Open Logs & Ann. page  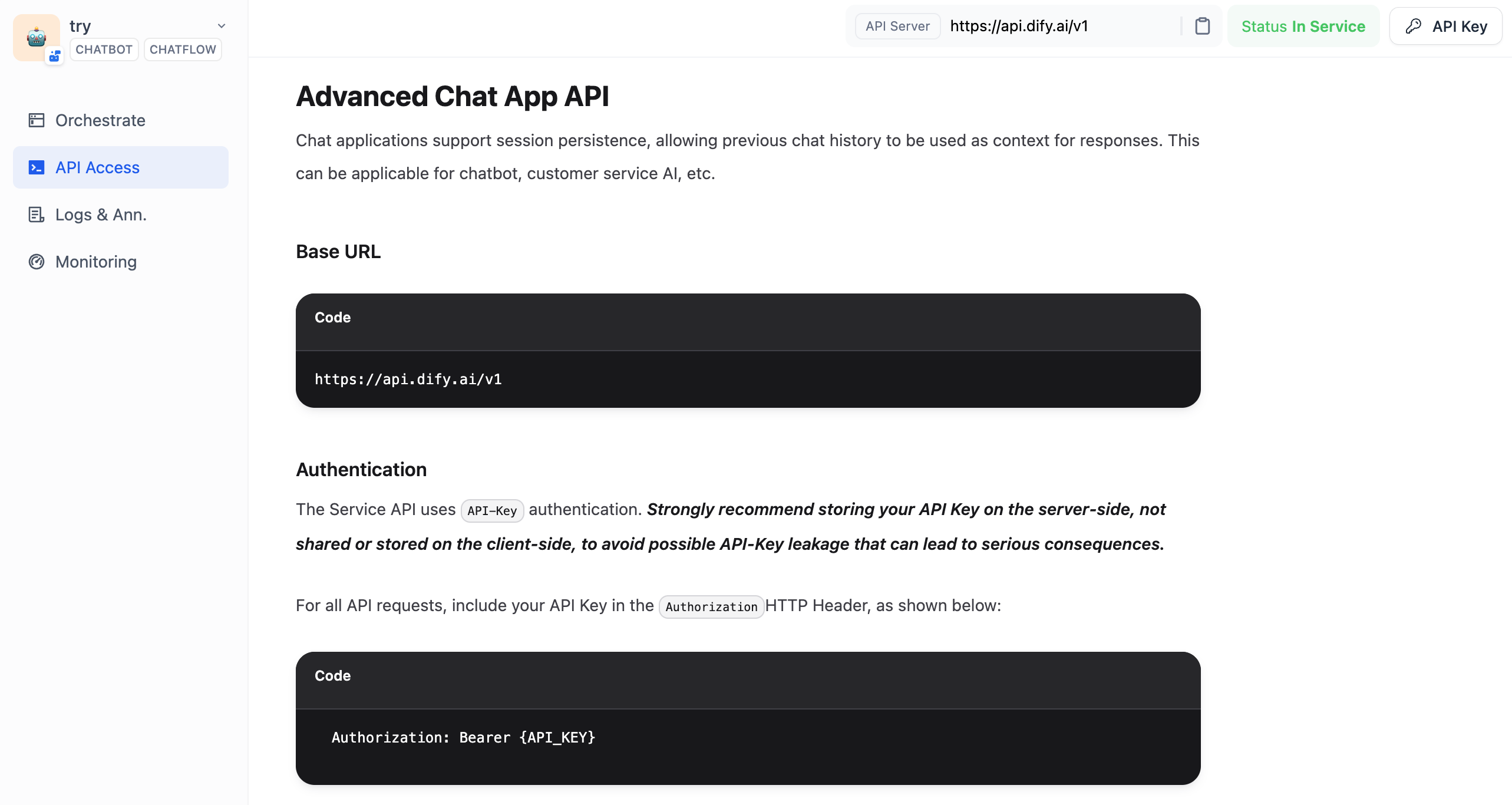(121, 215)
